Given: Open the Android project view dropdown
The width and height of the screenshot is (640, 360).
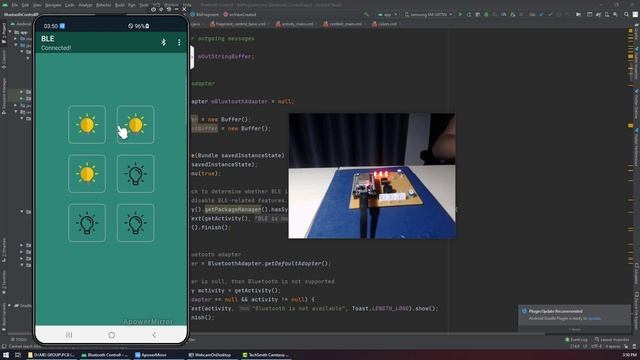Looking at the screenshot, I should coord(21,24).
